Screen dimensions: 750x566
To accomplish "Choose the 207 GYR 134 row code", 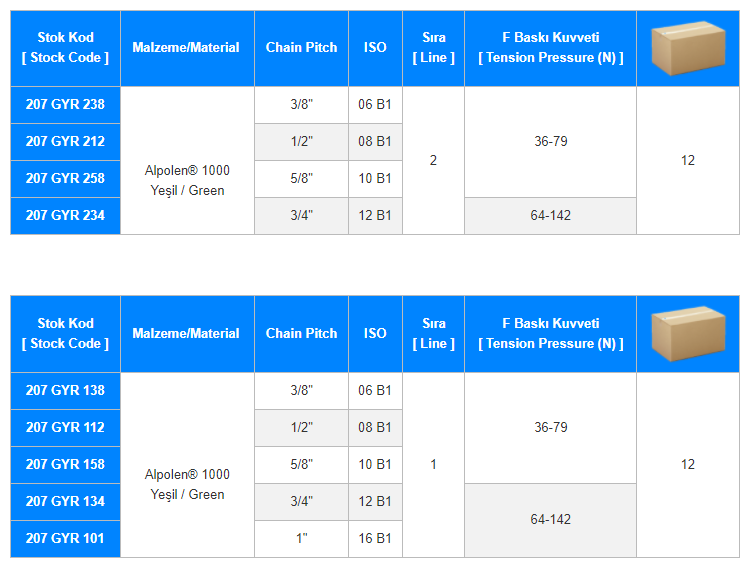I will pos(65,502).
